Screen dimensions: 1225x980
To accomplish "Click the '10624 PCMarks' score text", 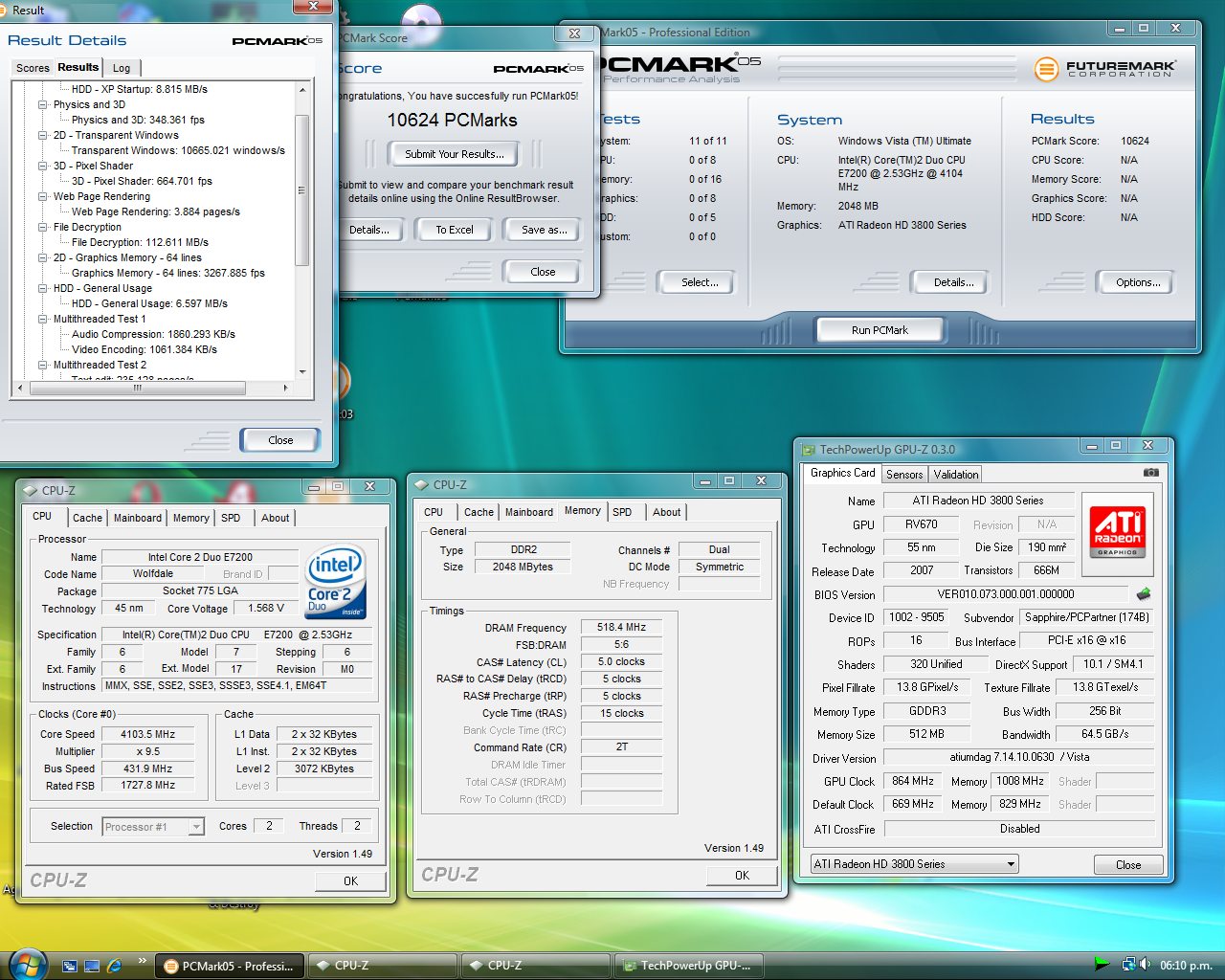I will (452, 121).
